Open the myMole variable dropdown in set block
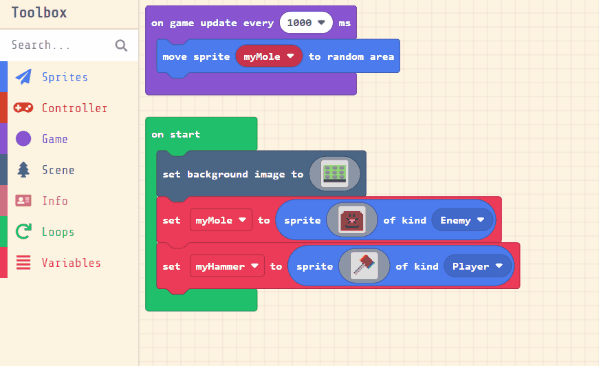 point(221,220)
